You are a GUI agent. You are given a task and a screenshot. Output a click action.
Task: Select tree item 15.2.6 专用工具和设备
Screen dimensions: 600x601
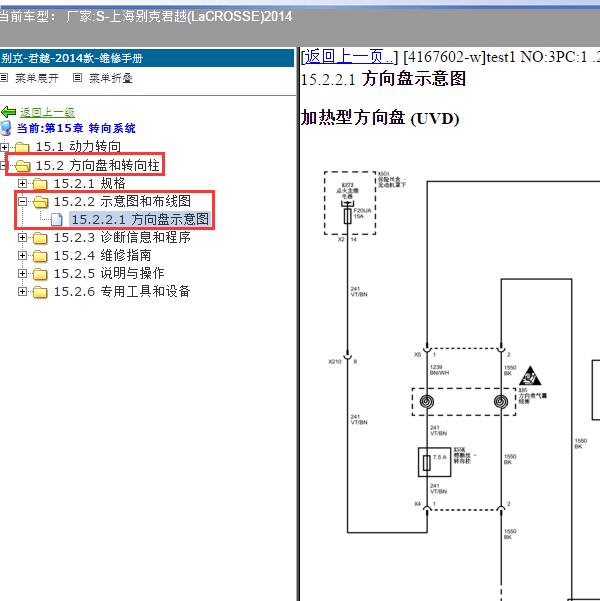[x=122, y=291]
